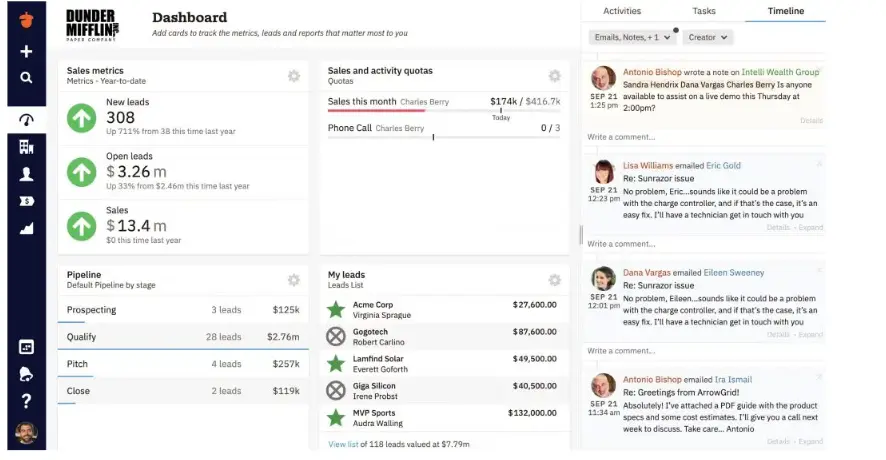
Task: Click Dana Vargas avatar photo
Action: point(603,279)
